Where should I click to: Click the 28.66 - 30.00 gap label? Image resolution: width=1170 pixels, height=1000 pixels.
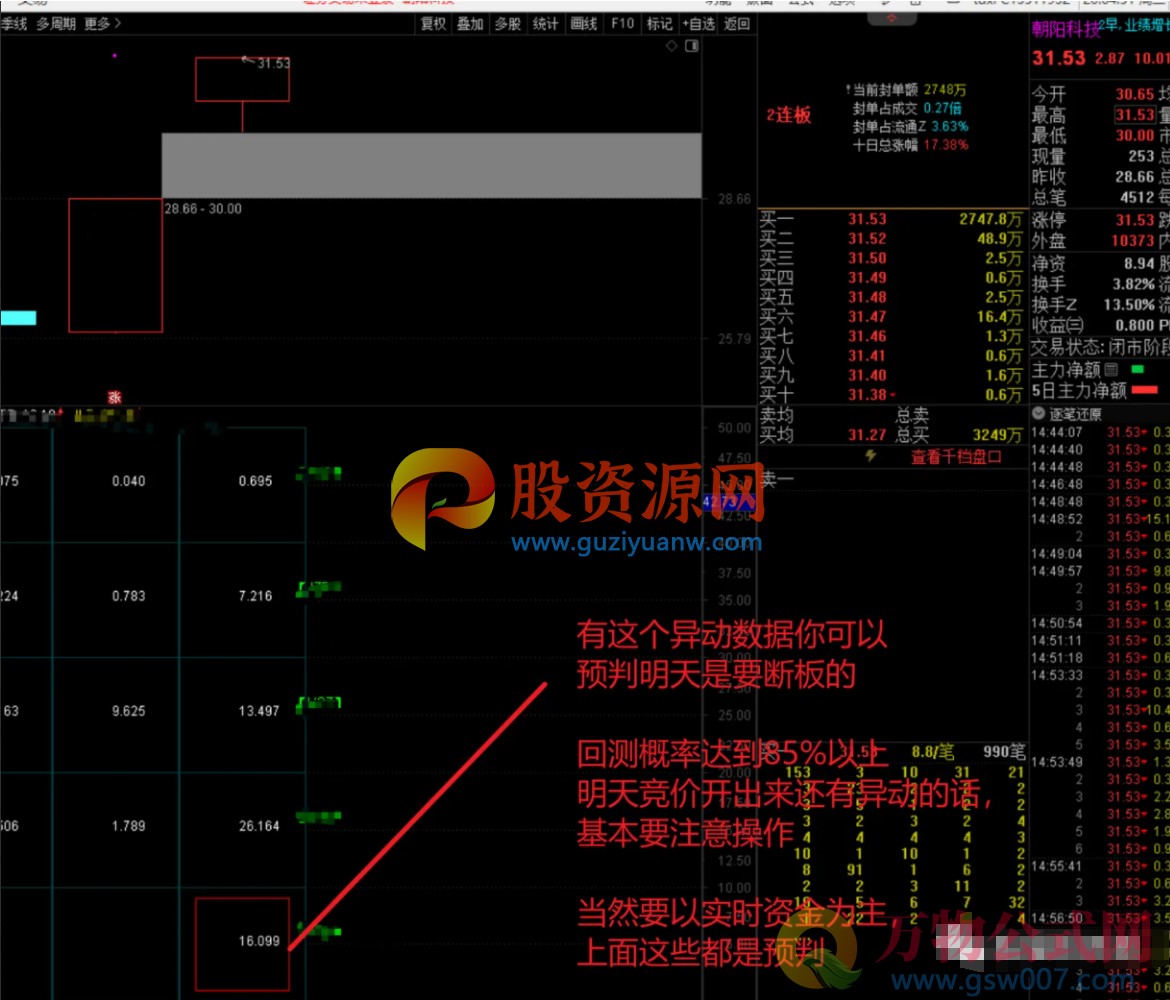click(x=203, y=209)
